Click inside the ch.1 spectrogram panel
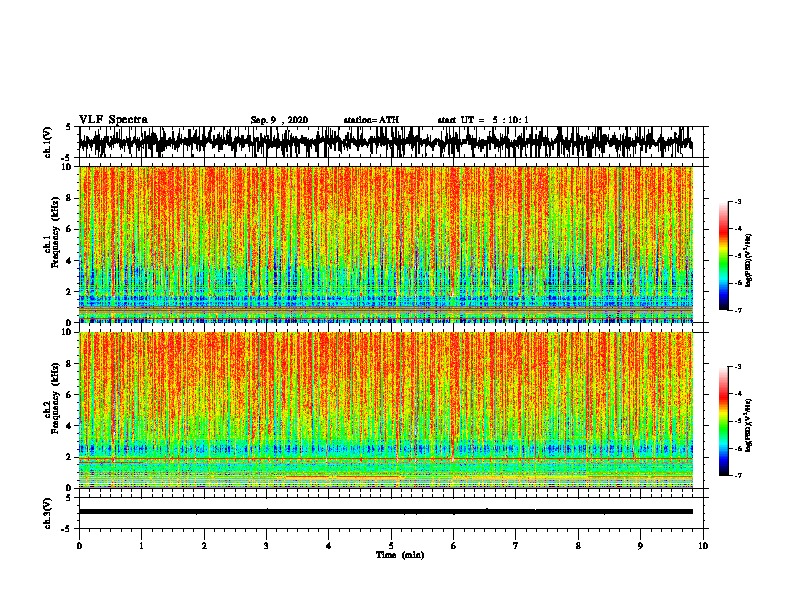Viewport: 792px width, 612px height. tap(386, 244)
